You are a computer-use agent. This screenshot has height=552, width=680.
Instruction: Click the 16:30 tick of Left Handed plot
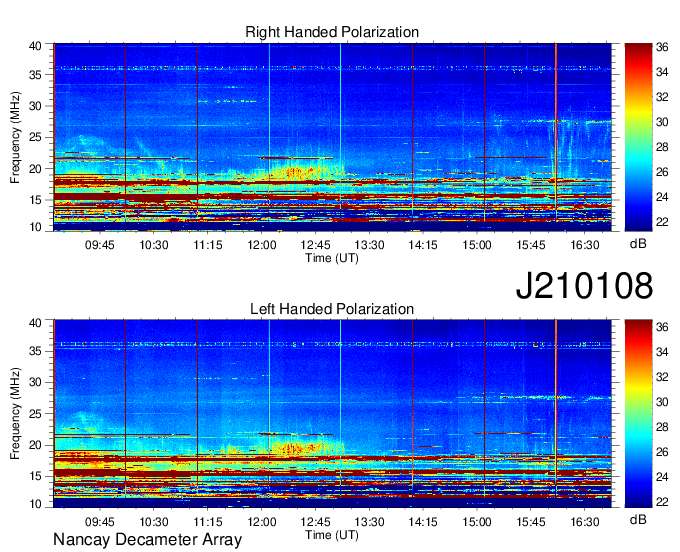(x=585, y=521)
